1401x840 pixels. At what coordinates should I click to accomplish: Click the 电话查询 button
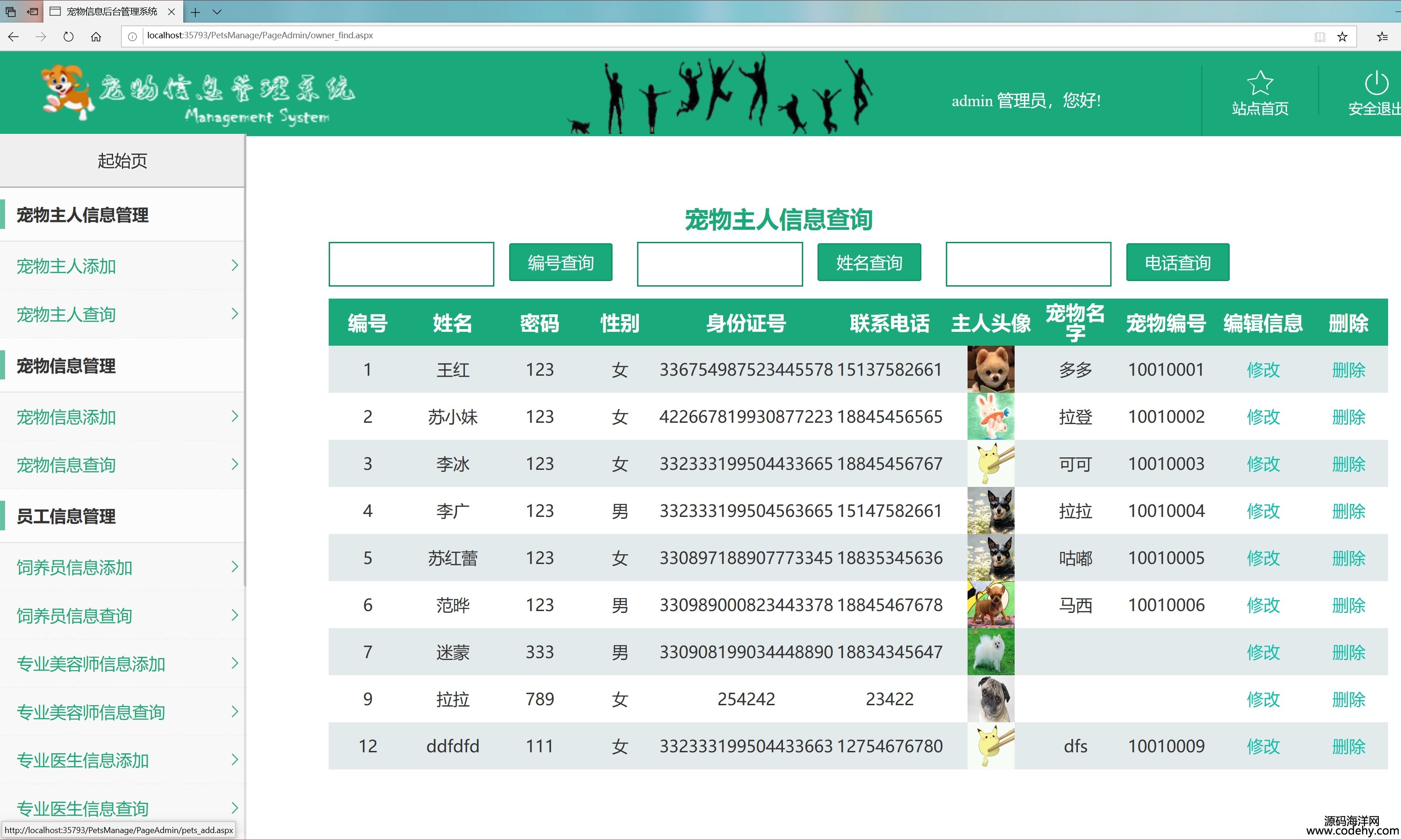click(x=1178, y=263)
